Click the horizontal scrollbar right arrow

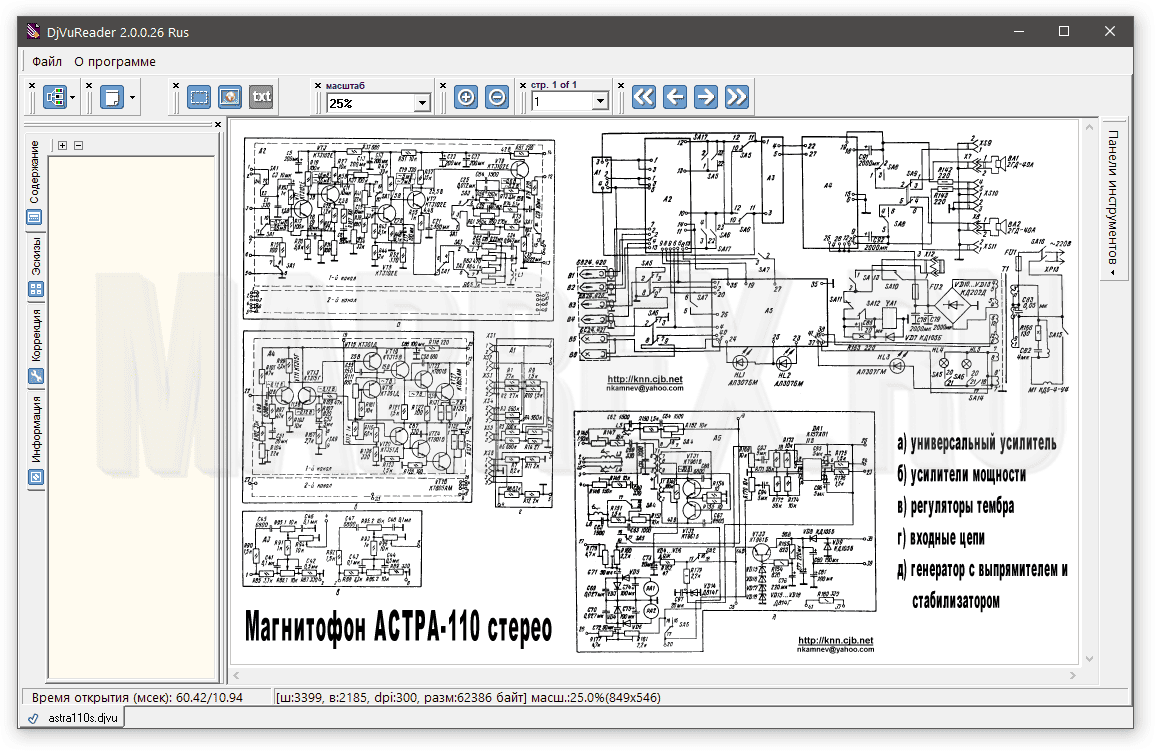(1072, 675)
